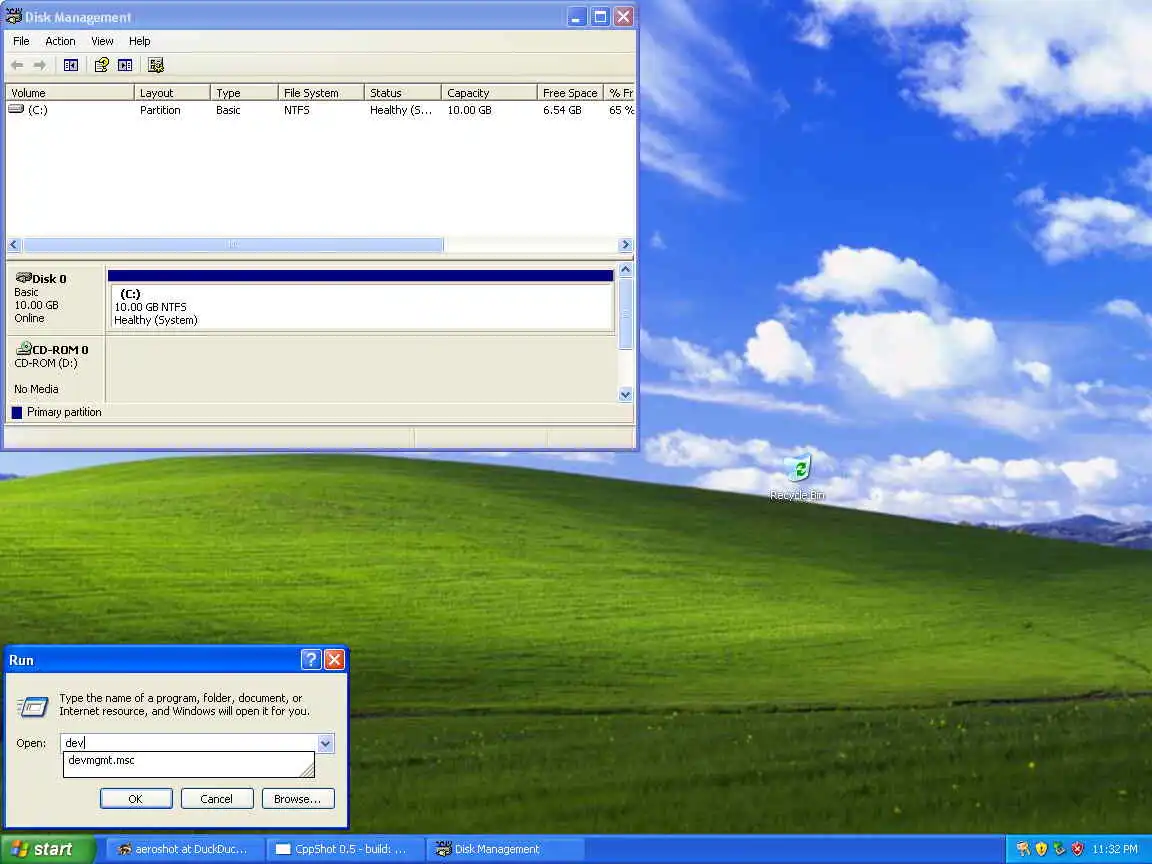
Task: Click the Run dialog help question mark button
Action: point(312,660)
